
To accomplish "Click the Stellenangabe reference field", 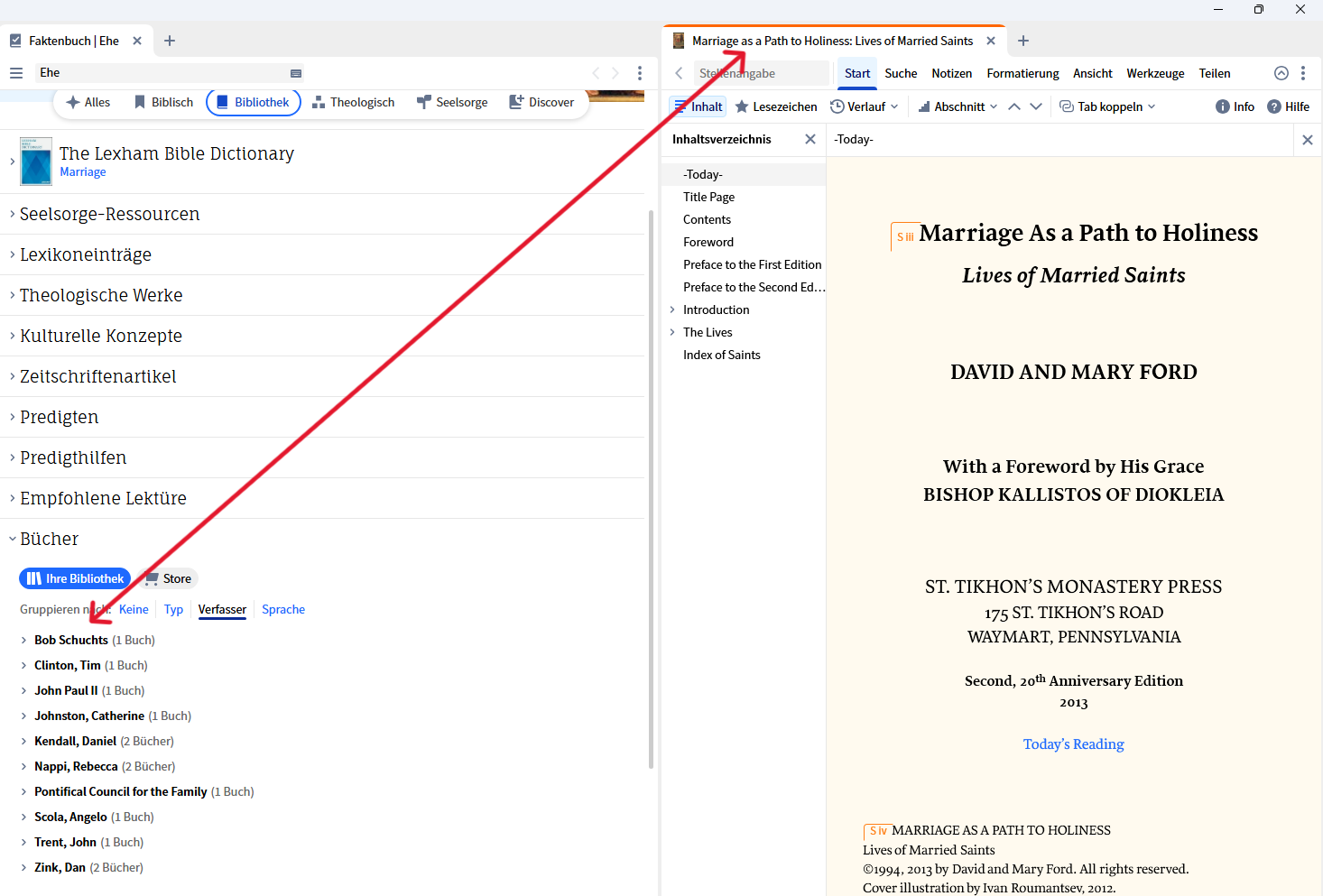I will pyautogui.click(x=761, y=73).
